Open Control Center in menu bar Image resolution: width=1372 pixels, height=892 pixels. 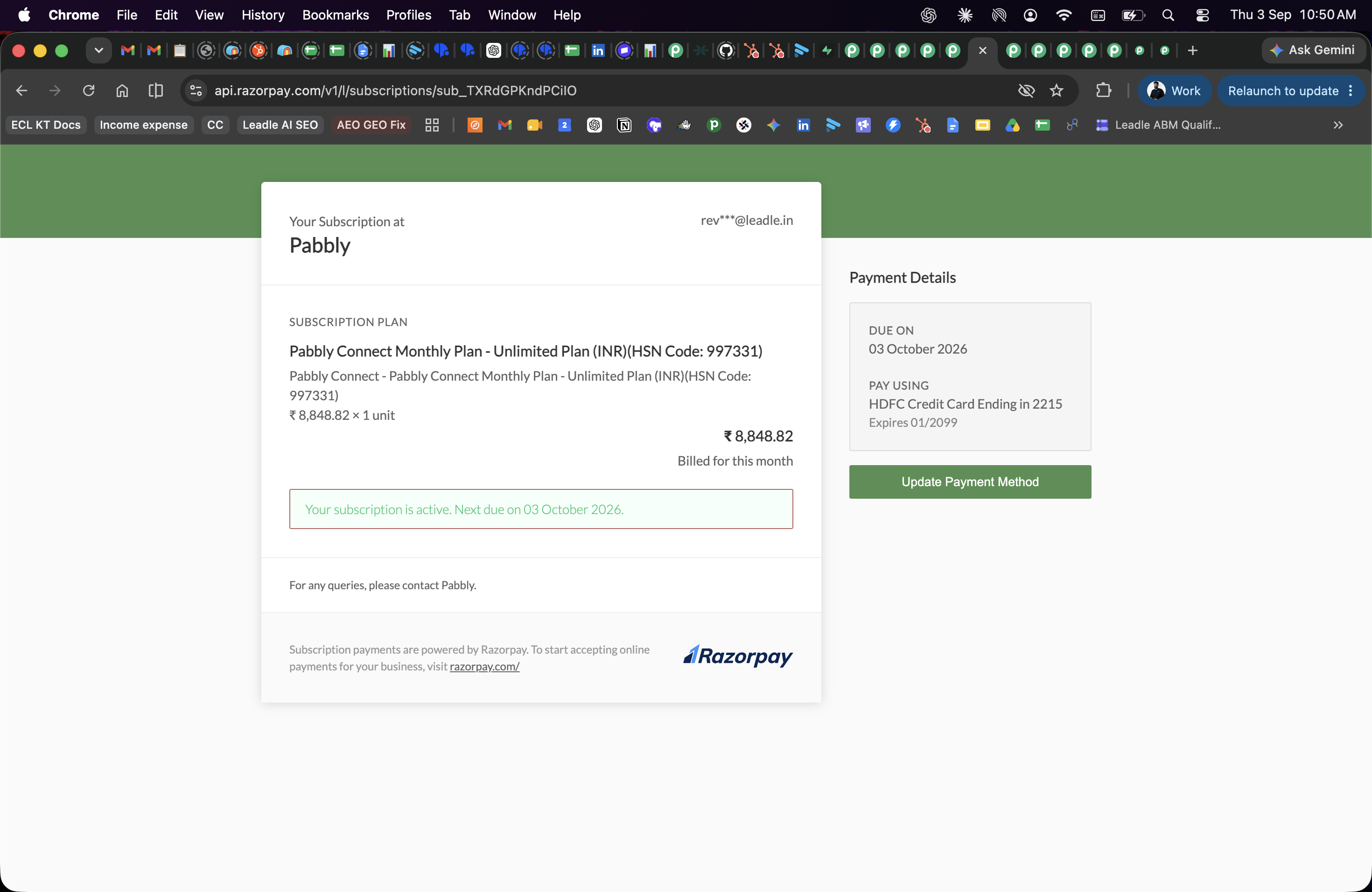[1202, 15]
